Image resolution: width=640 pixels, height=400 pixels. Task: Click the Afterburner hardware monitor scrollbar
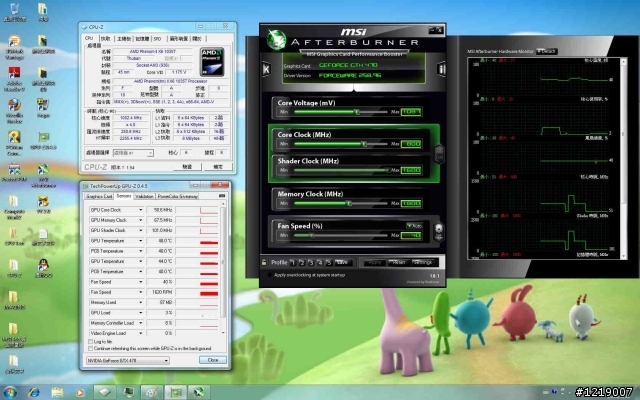(x=623, y=158)
